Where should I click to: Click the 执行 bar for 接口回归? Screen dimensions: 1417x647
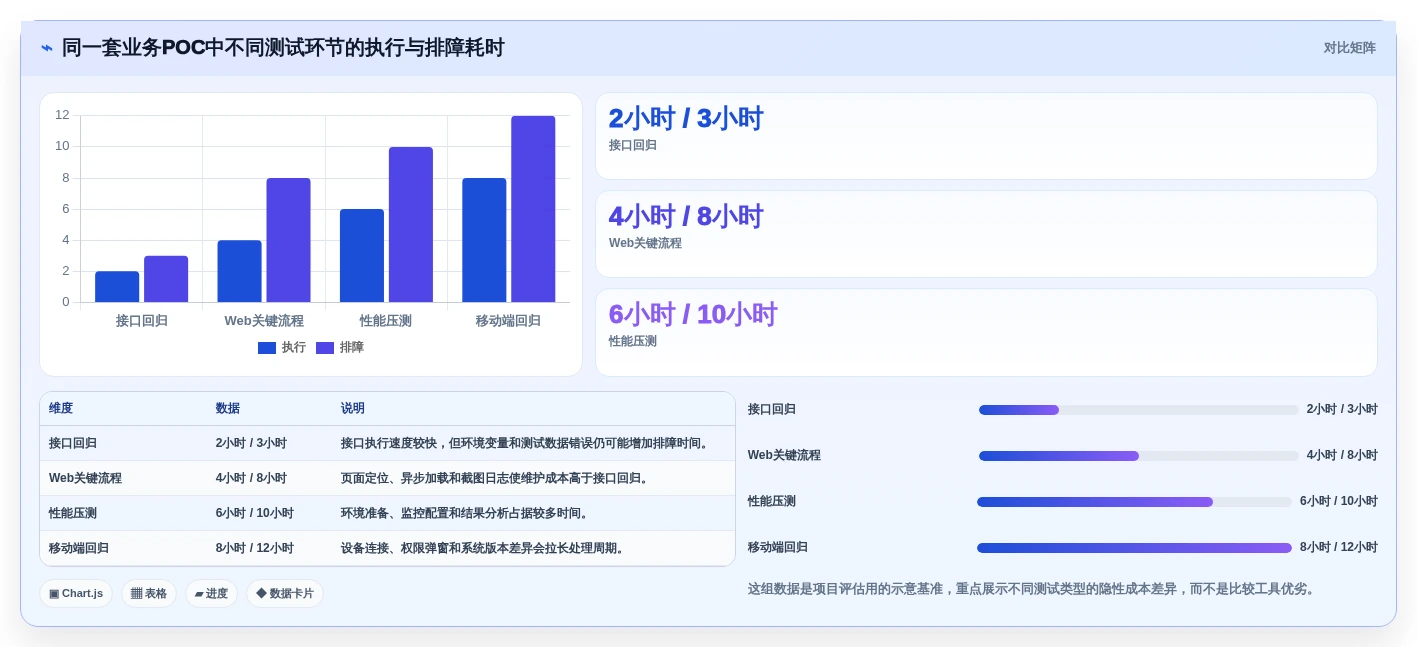pyautogui.click(x=117, y=287)
